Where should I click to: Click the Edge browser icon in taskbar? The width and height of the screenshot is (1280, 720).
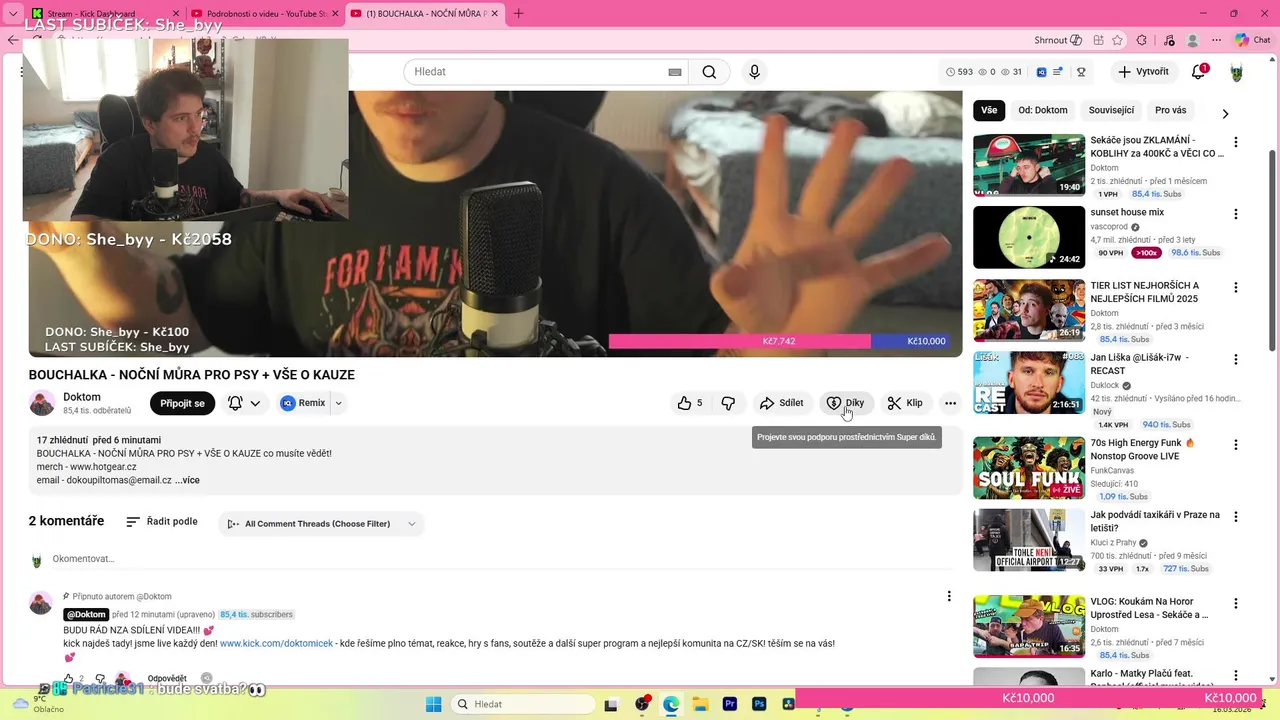pyautogui.click(x=670, y=704)
